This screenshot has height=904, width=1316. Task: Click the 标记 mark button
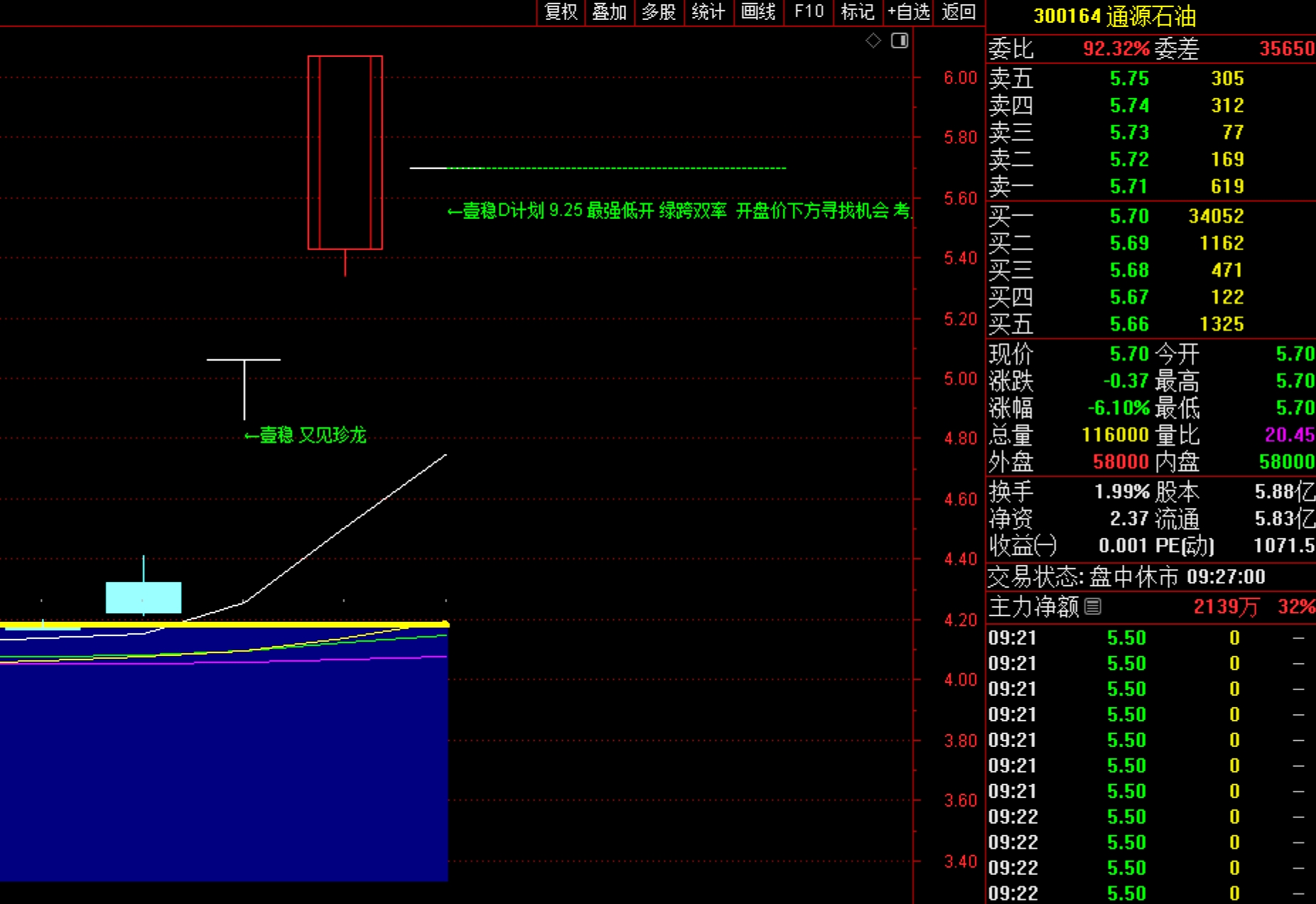858,12
